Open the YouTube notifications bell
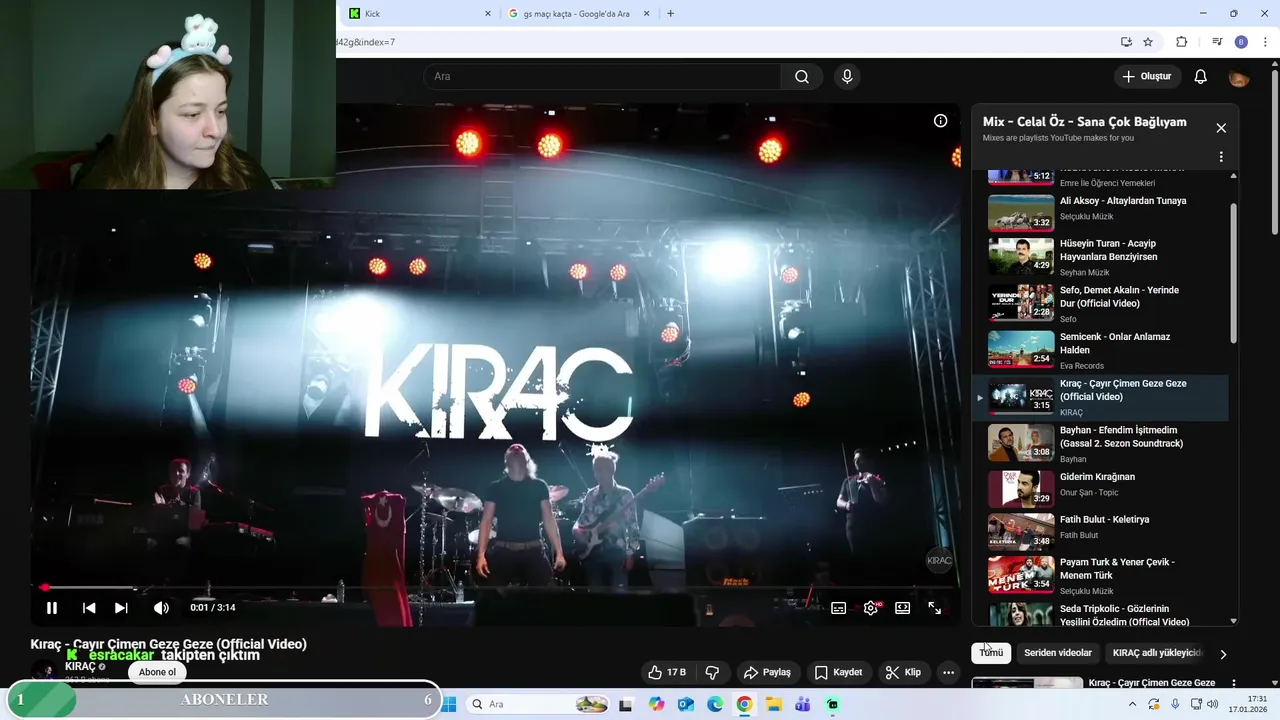Viewport: 1280px width, 720px height. tap(1201, 77)
